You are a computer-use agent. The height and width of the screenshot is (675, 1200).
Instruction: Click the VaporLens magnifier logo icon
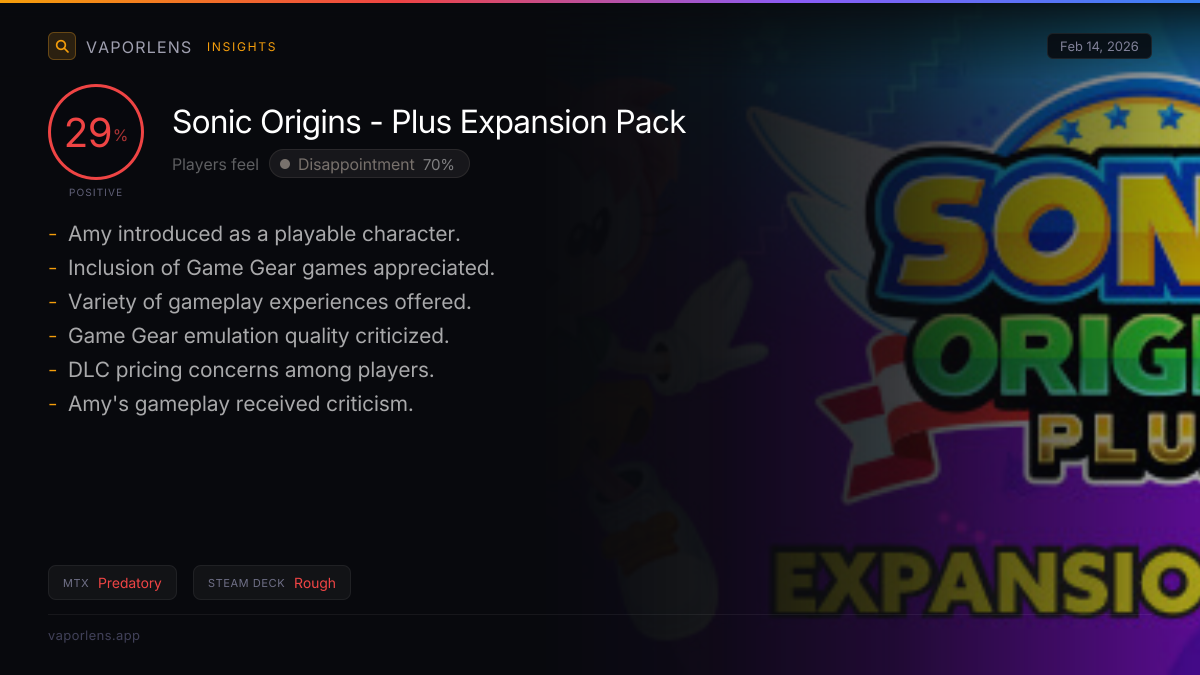62,46
